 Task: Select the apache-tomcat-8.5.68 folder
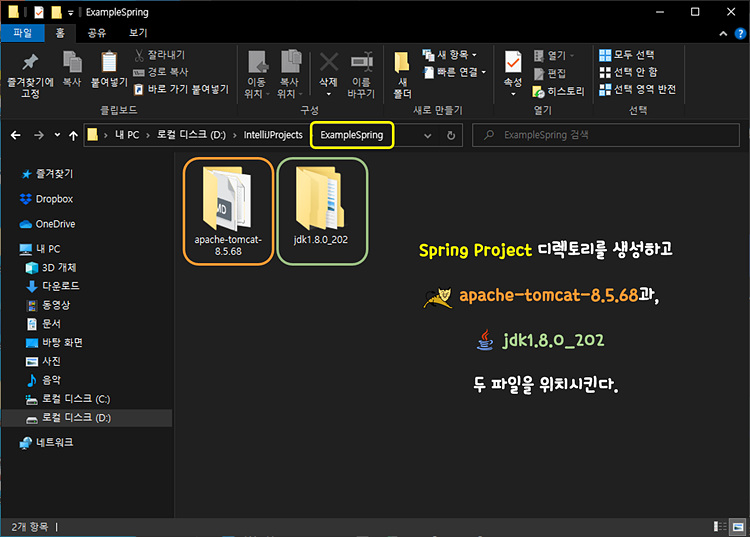228,211
